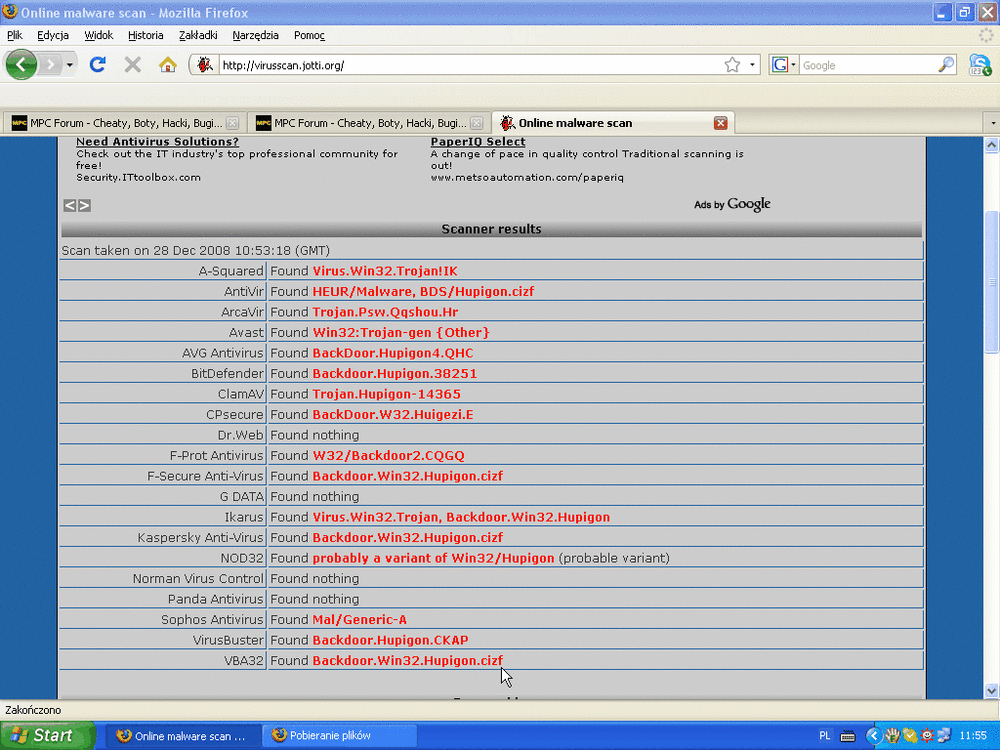This screenshot has width=1000, height=750.
Task: Click the Win32:Trojan-gen {Other} Avast result
Action: (401, 332)
